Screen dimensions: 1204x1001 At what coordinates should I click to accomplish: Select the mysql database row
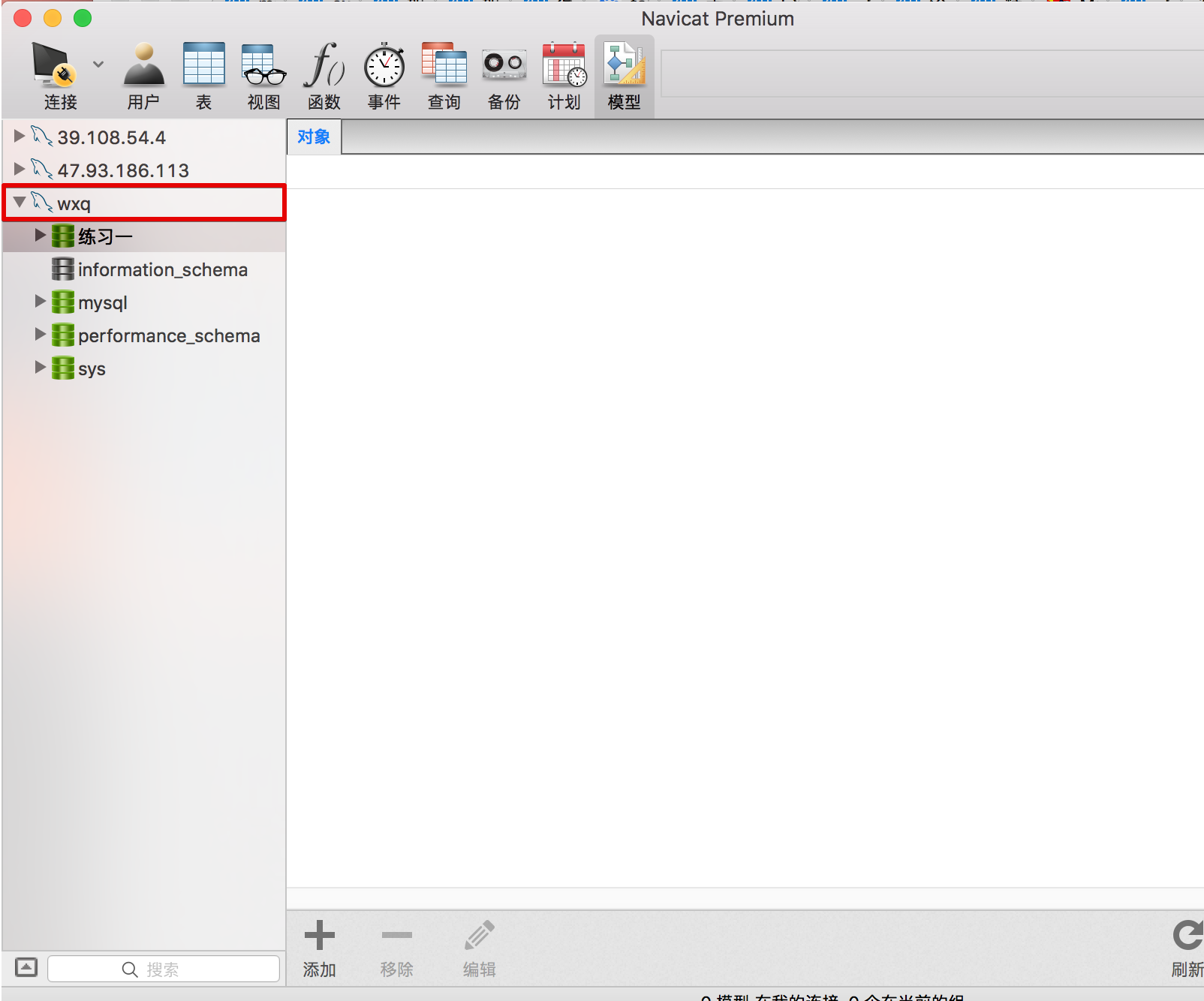143,302
